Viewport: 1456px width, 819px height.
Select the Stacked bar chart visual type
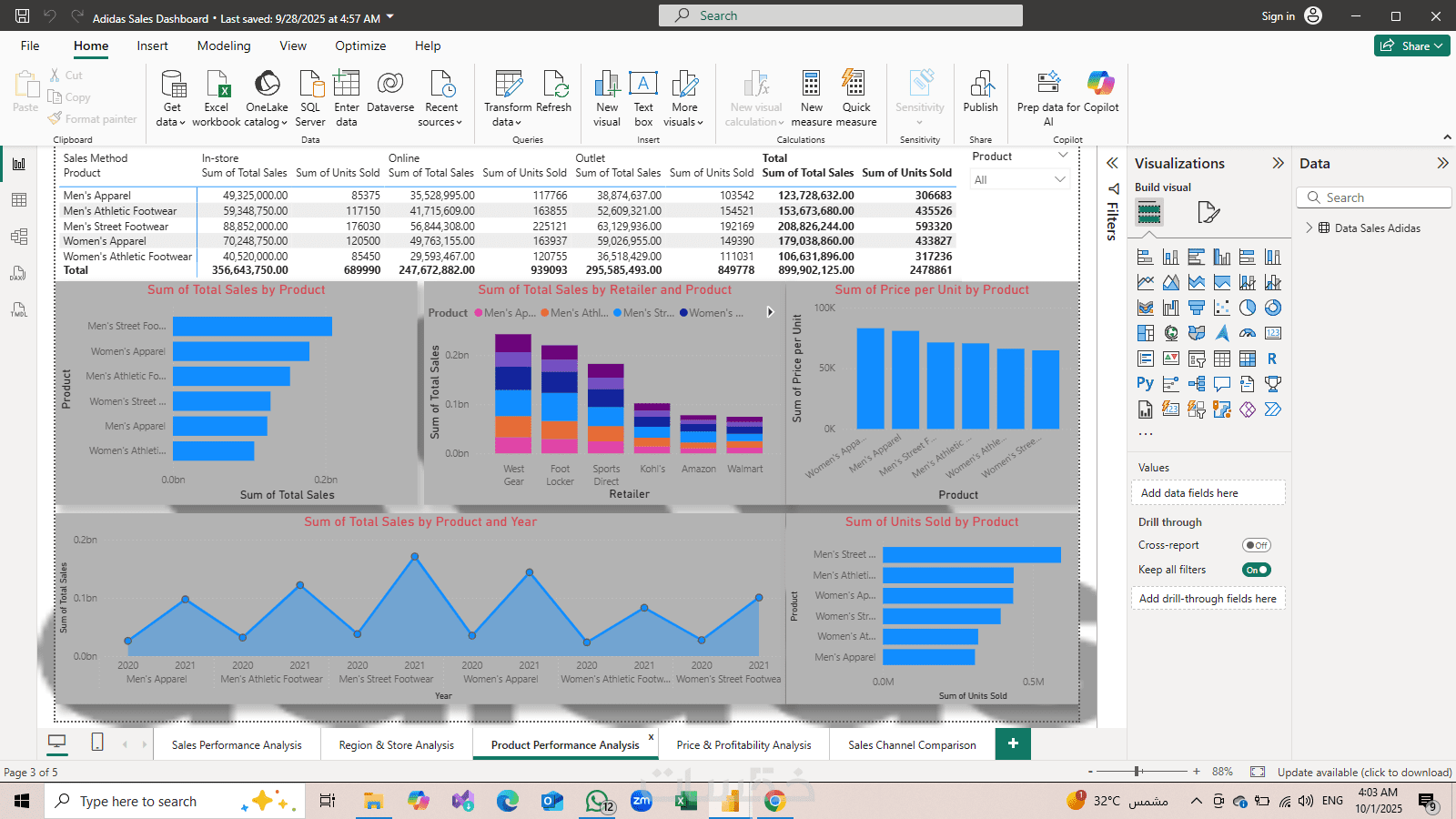1146,257
